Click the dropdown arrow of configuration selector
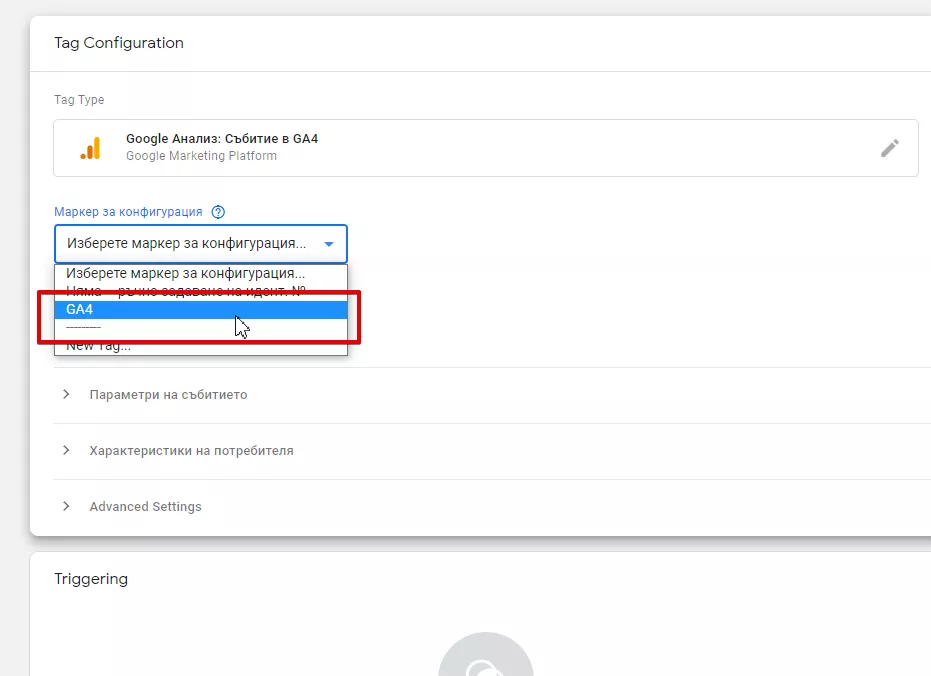 point(329,244)
